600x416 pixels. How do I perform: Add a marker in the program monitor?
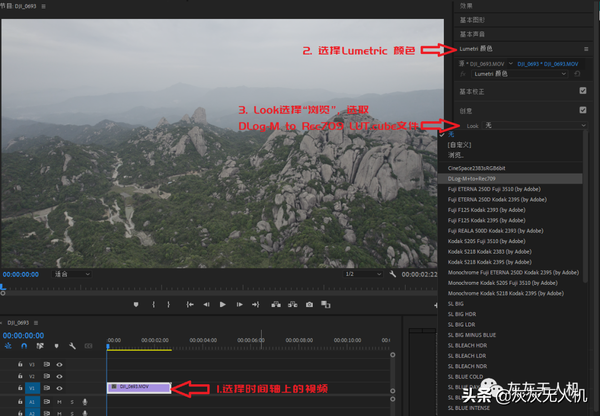click(x=136, y=304)
